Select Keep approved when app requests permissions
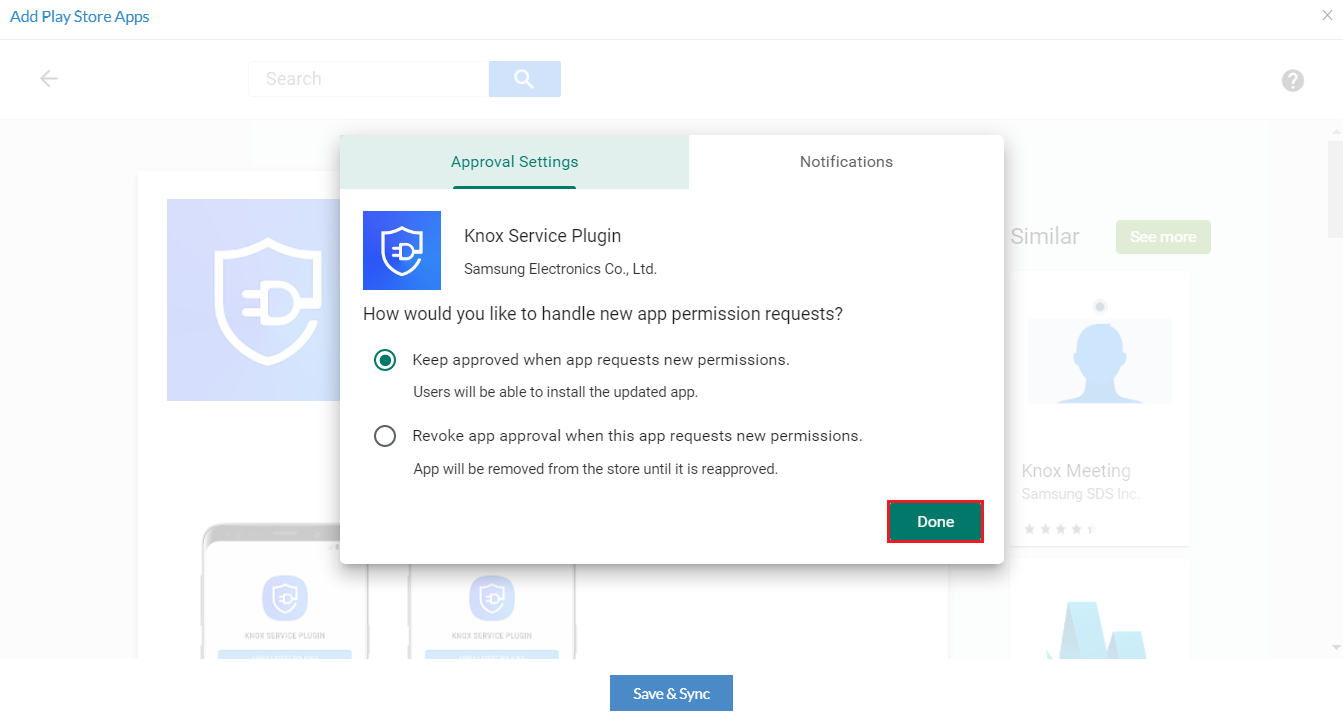 click(x=385, y=360)
